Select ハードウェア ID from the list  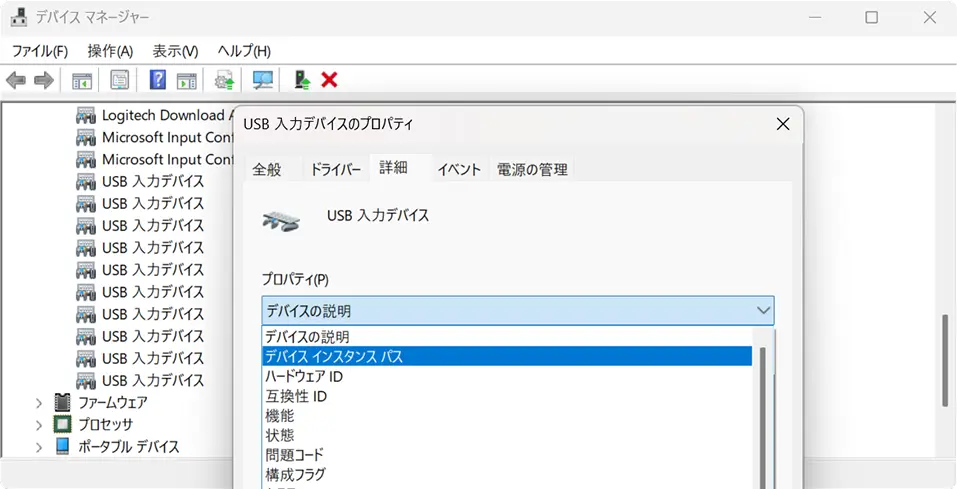pyautogui.click(x=304, y=376)
